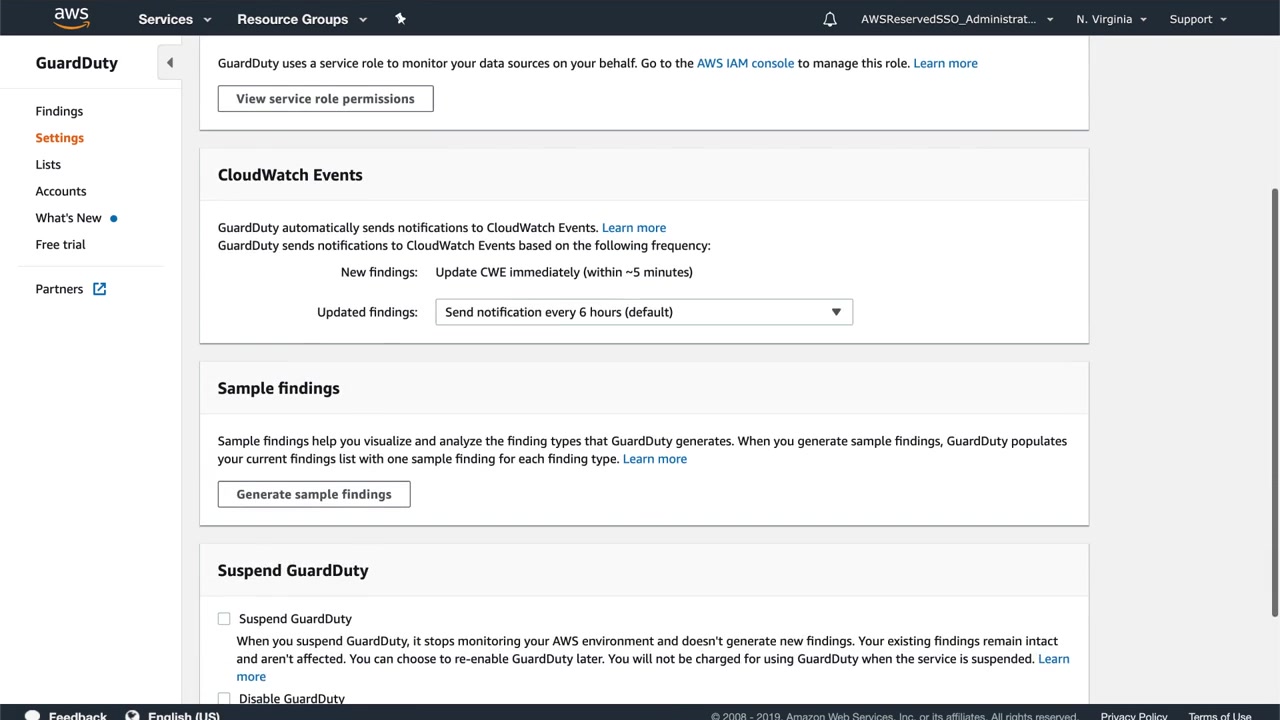The image size is (1280, 720).
Task: Open the Lists page from the sidebar
Action: click(x=48, y=164)
